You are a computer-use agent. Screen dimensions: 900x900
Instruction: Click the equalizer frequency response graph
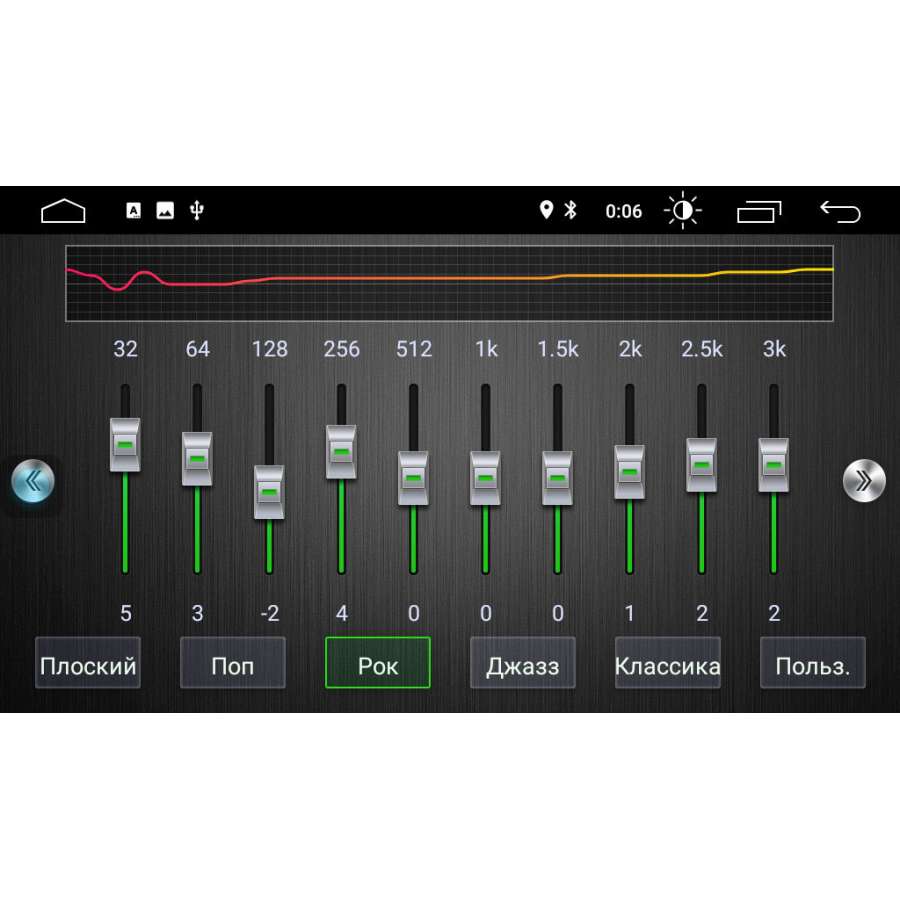coord(449,283)
